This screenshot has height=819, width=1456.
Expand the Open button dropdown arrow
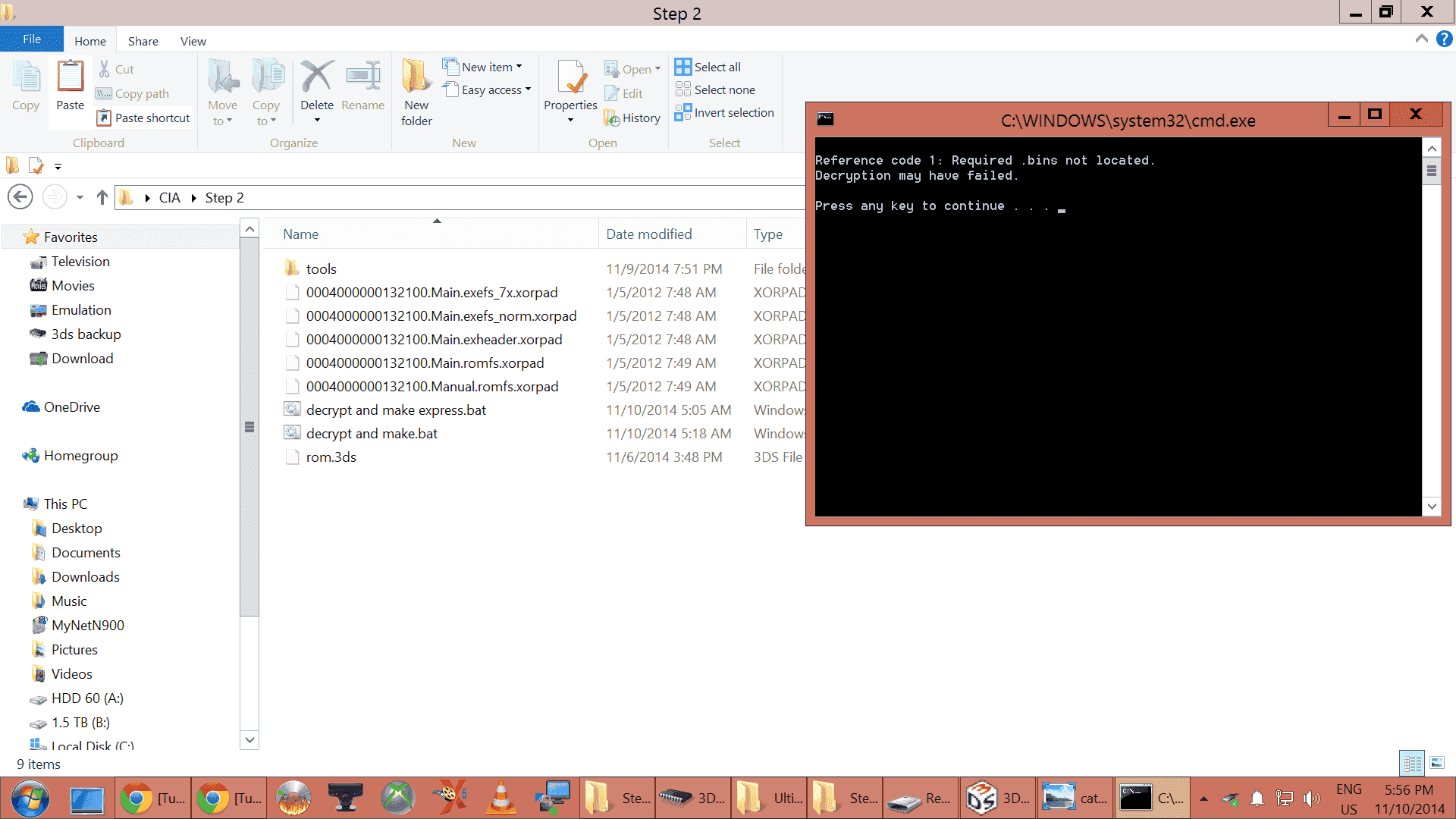tap(658, 69)
